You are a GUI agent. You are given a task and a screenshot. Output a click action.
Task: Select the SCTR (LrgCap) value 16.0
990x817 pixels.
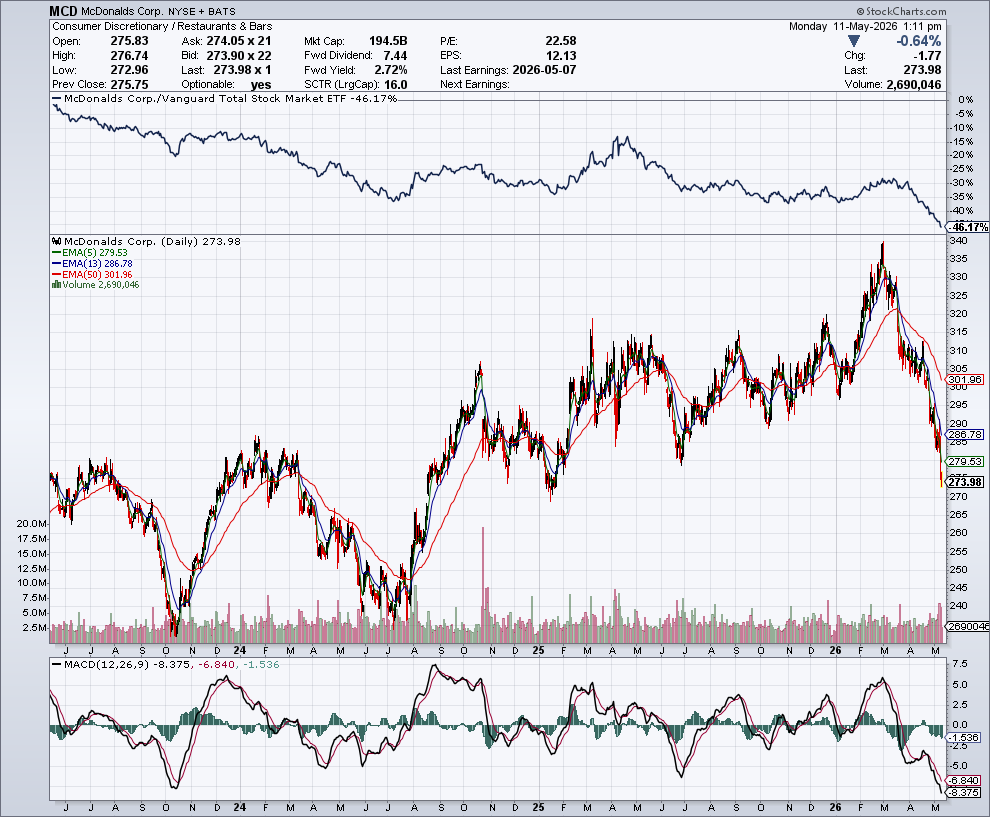pyautogui.click(x=395, y=85)
